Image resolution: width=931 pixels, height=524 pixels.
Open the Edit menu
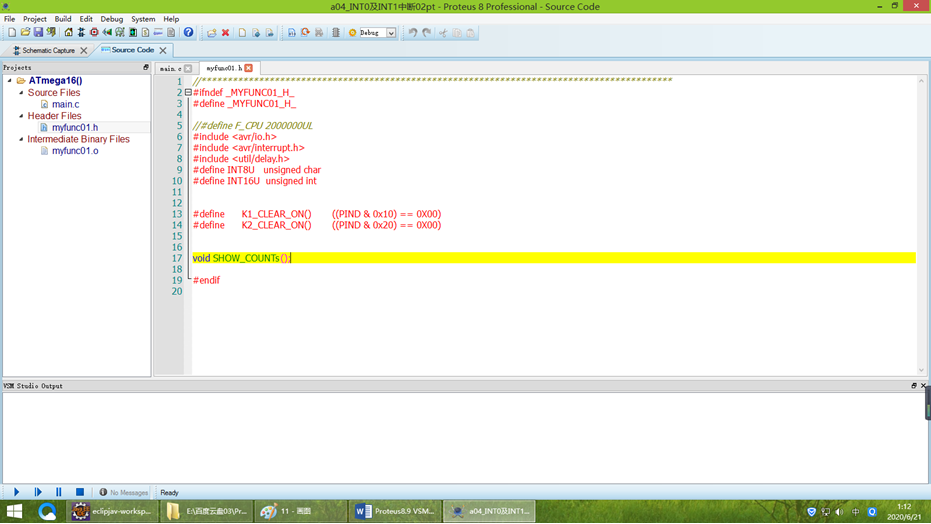coord(86,19)
